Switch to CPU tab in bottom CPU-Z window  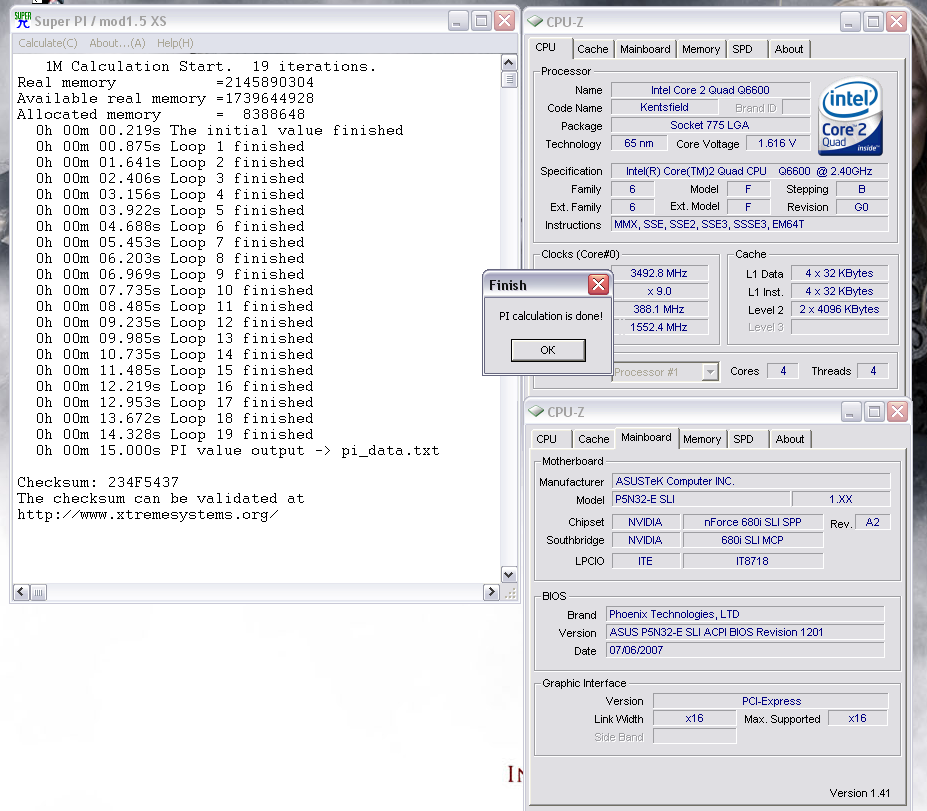point(546,439)
